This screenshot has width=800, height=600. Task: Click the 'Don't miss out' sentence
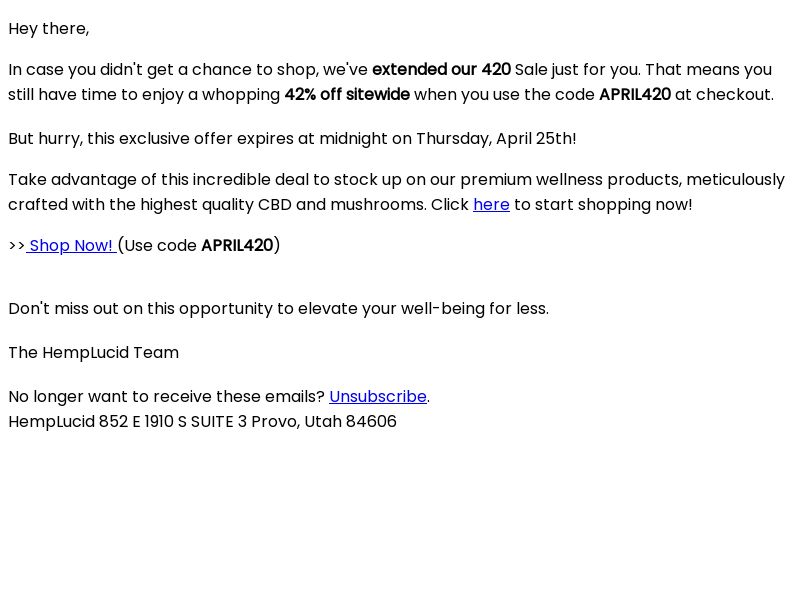point(279,309)
